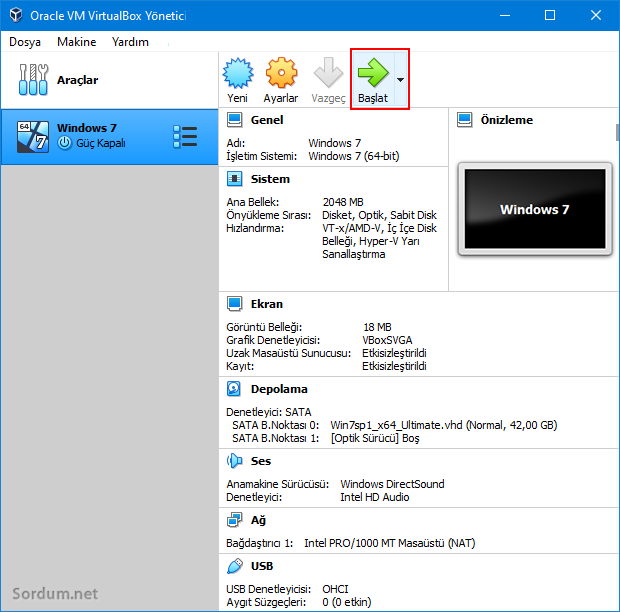The image size is (620, 612).
Task: Open the Makine menu
Action: click(77, 42)
